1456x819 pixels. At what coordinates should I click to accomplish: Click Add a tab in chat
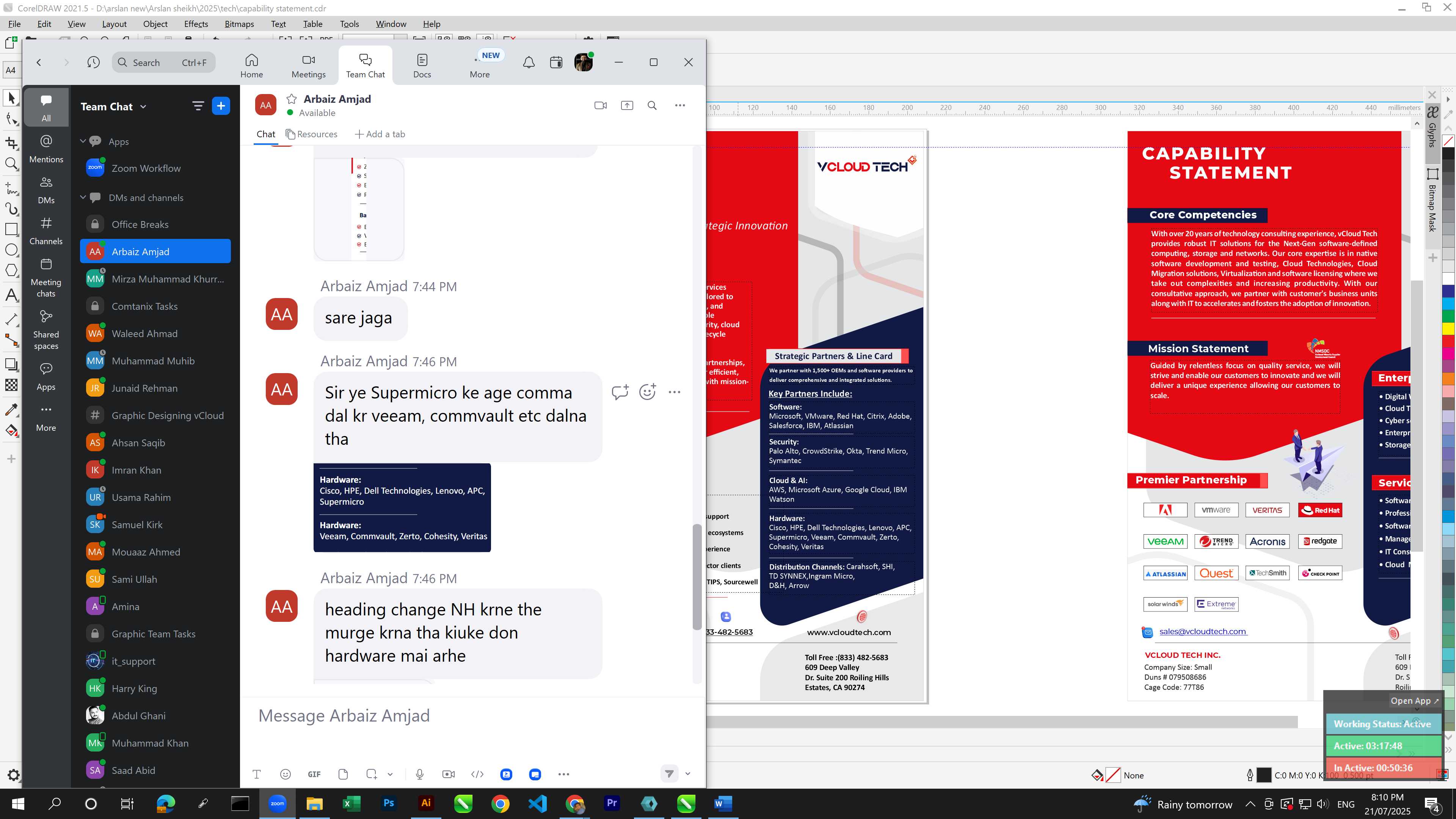pyautogui.click(x=380, y=134)
